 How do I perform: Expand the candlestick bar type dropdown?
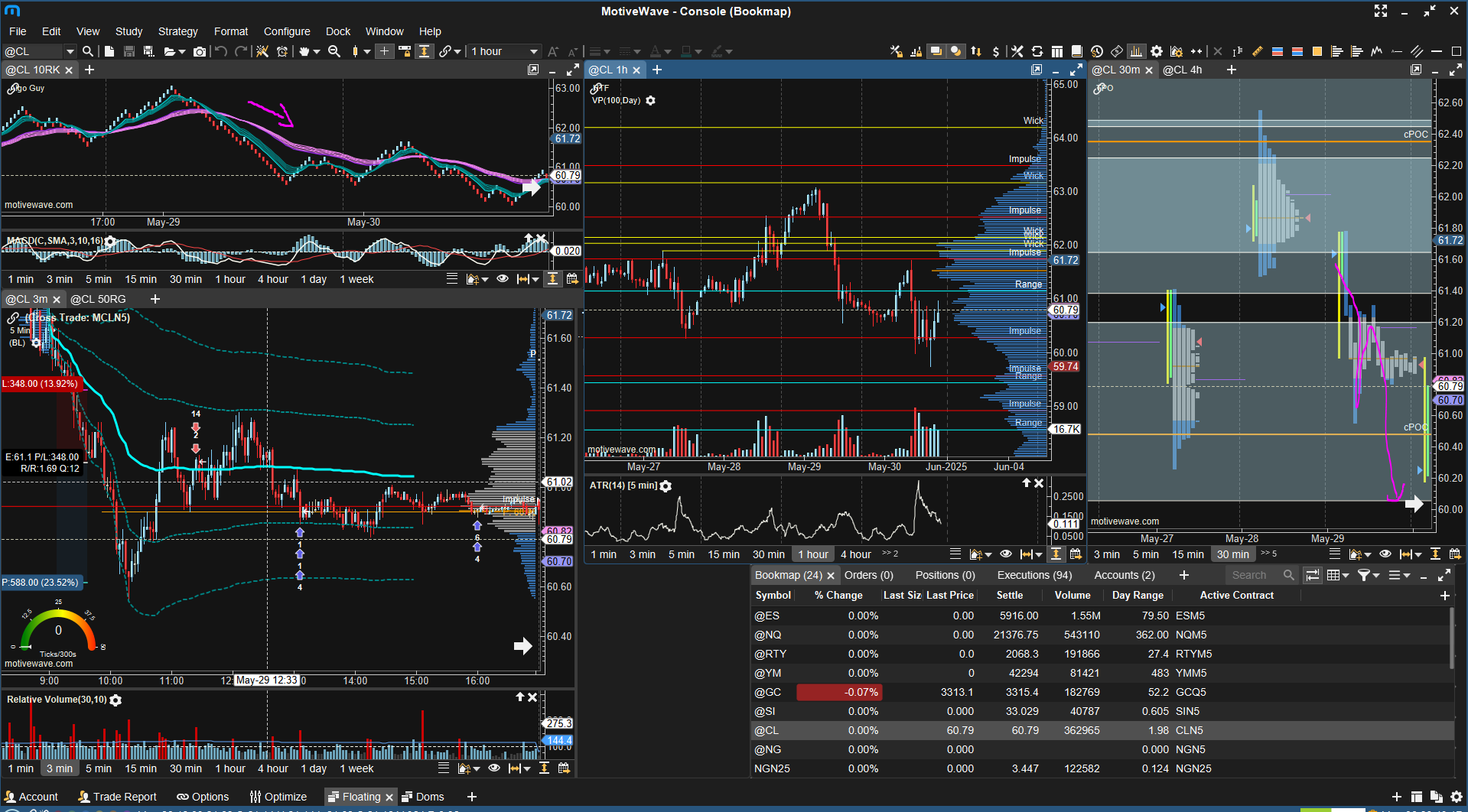pos(367,51)
